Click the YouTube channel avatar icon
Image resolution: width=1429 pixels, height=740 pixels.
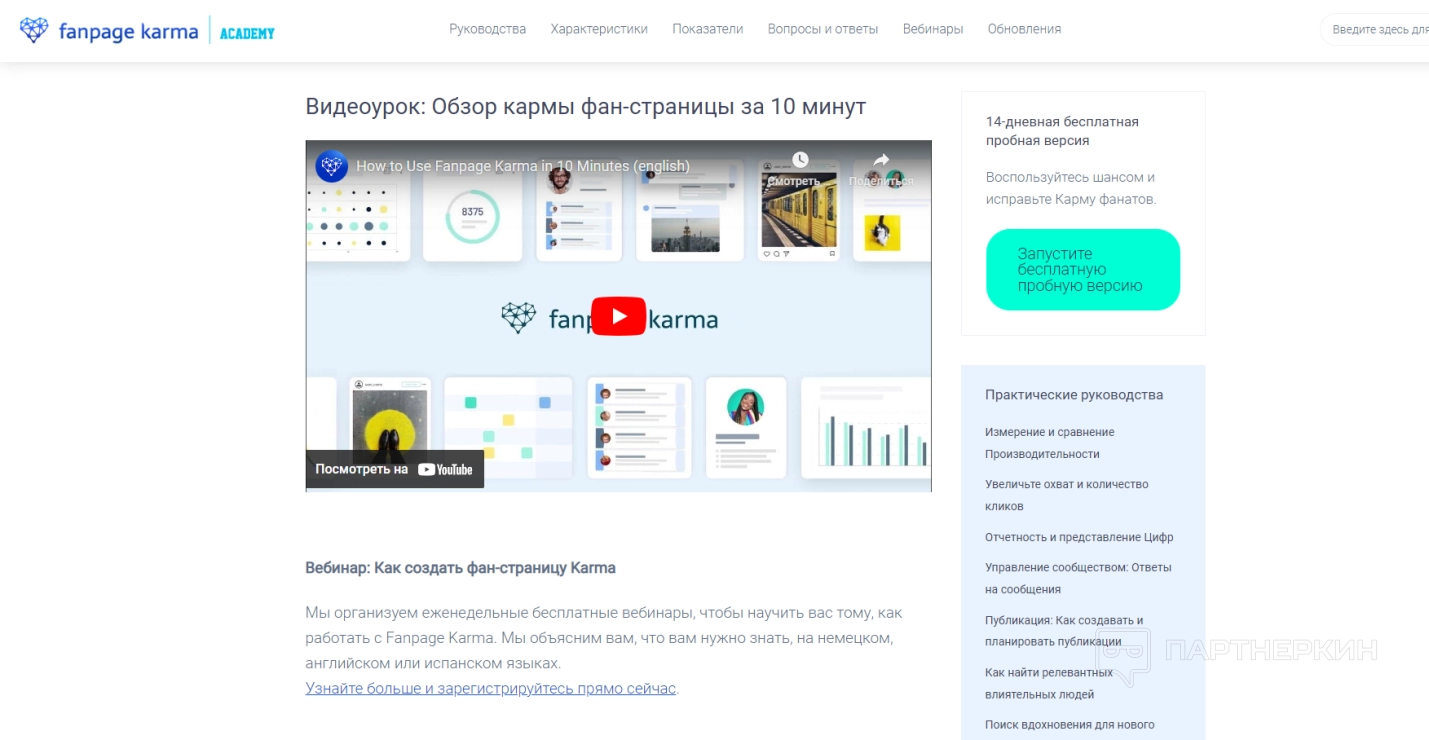click(x=332, y=166)
